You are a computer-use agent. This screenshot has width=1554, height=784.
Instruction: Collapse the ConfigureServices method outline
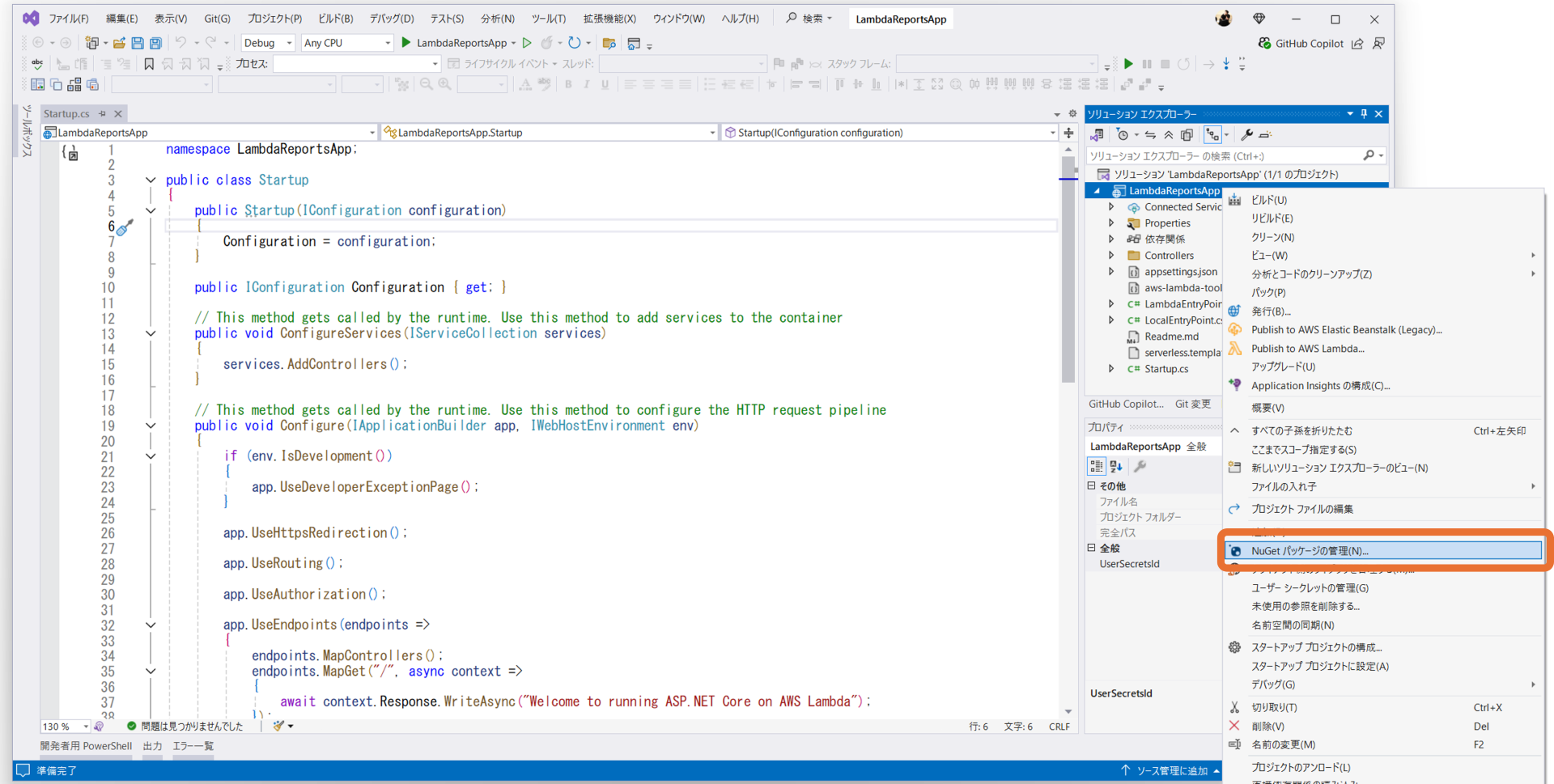point(151,333)
